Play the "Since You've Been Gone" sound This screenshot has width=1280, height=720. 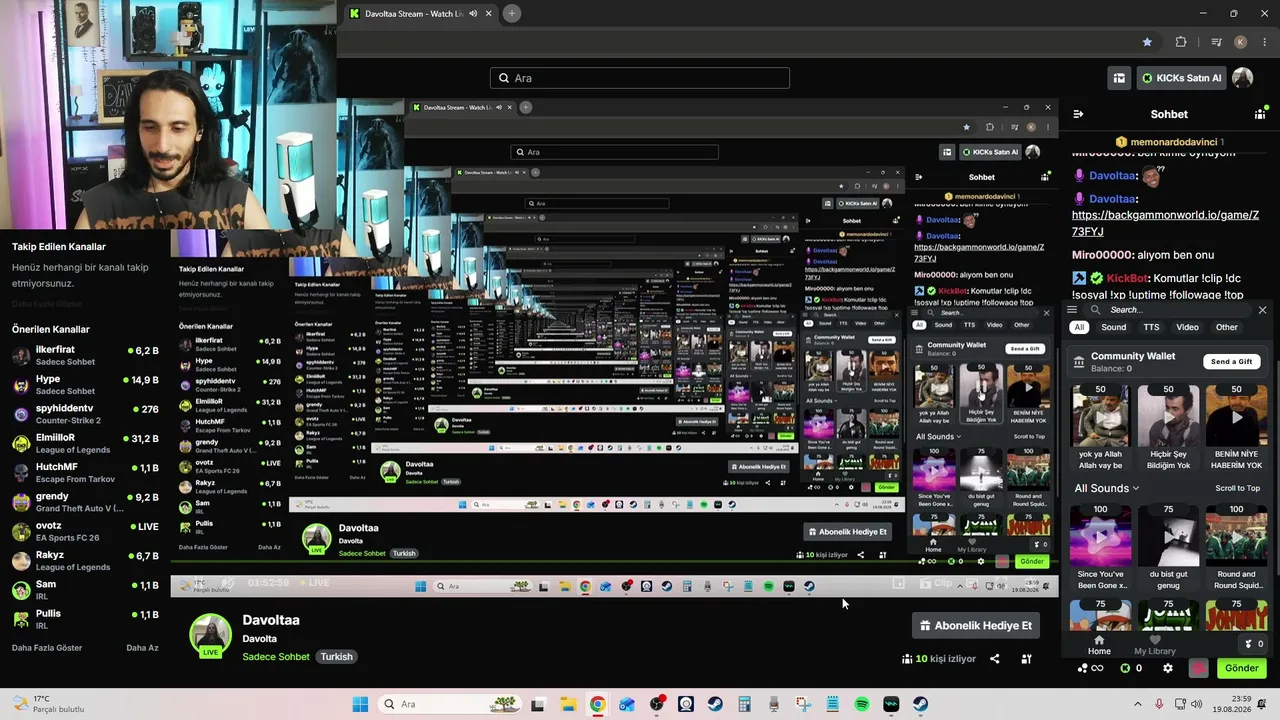point(1100,535)
